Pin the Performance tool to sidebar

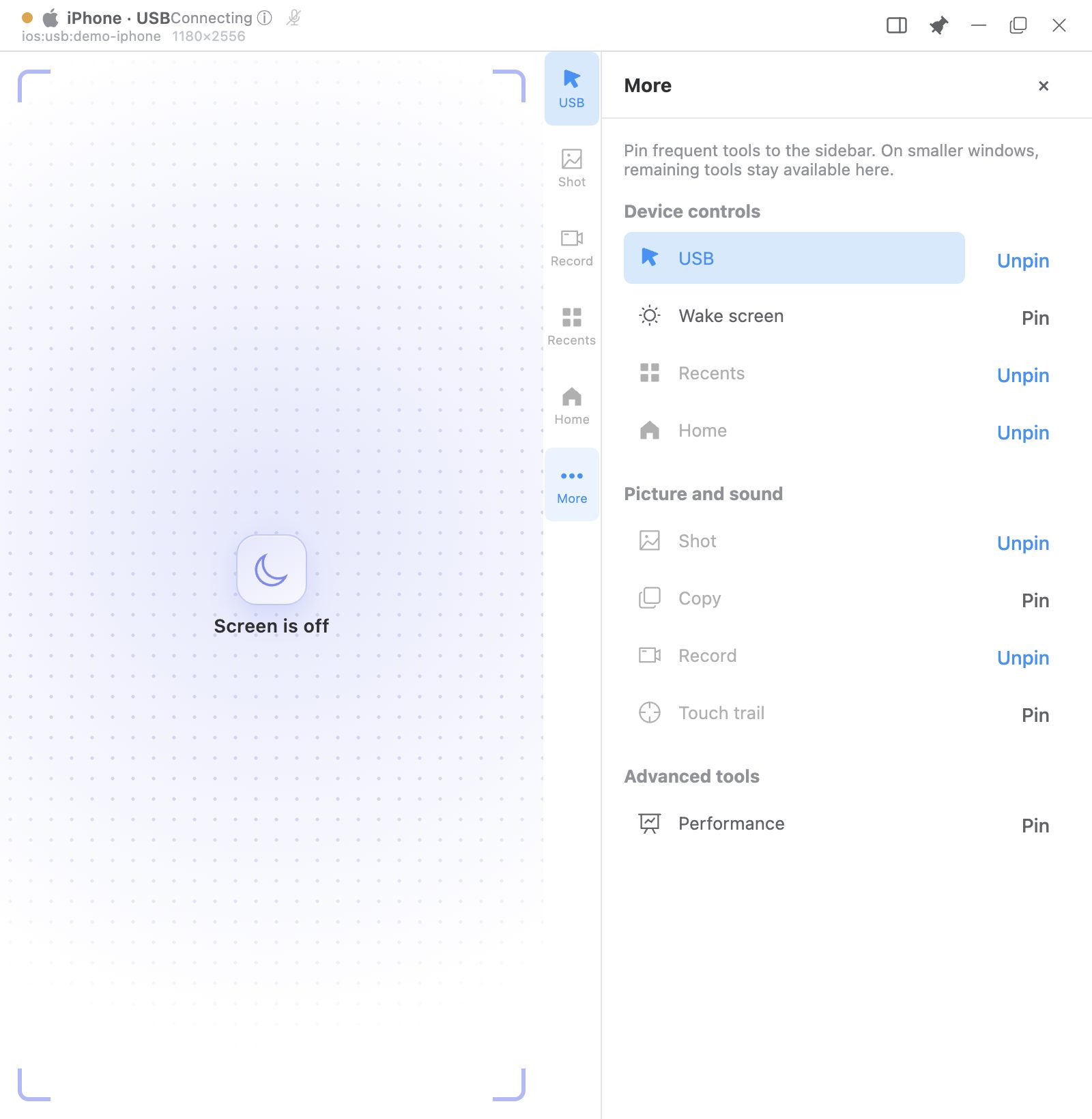(x=1035, y=826)
